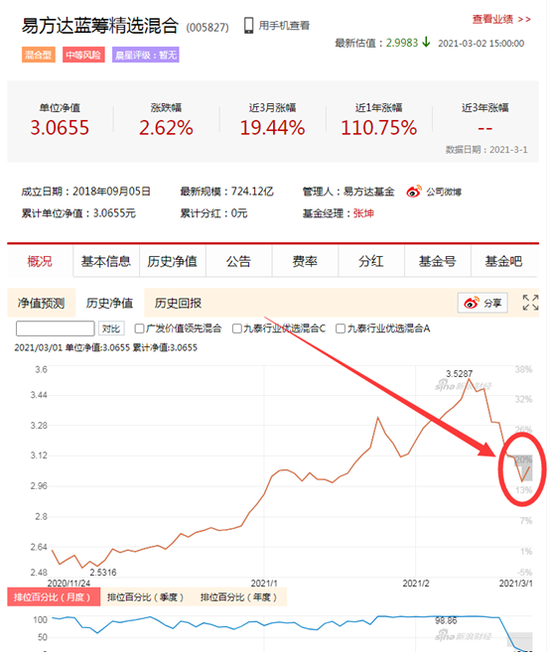Click the chart peak label 3.5287
This screenshot has width=550, height=652.
pos(459,373)
